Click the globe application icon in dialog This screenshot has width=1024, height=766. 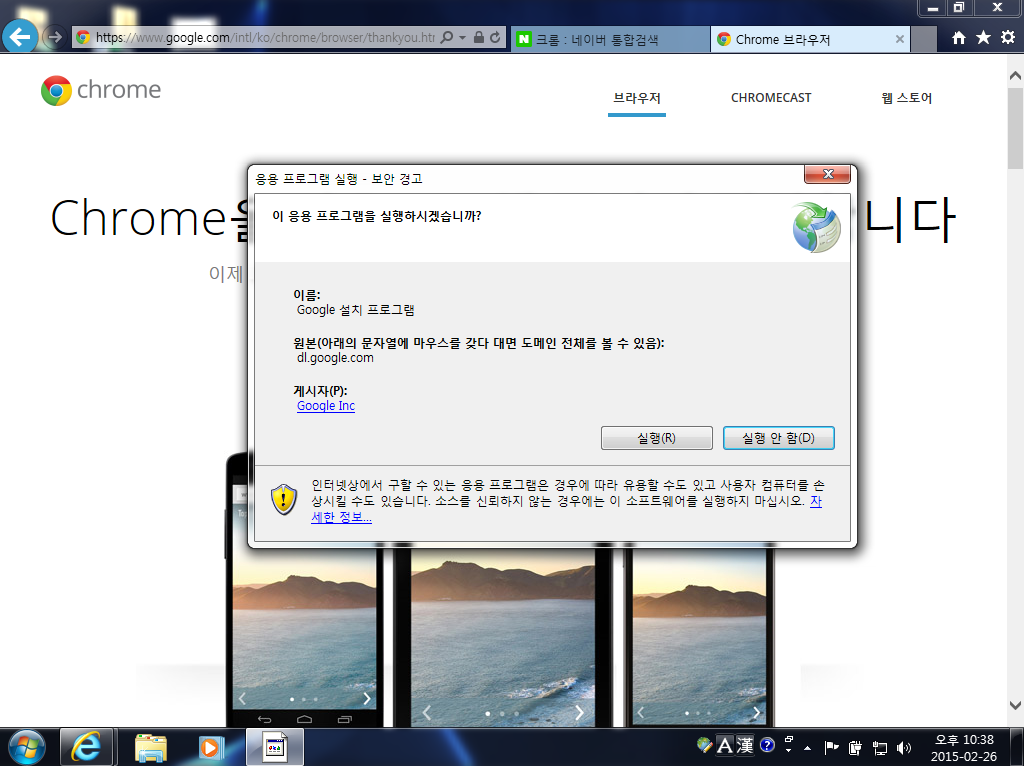(x=816, y=227)
